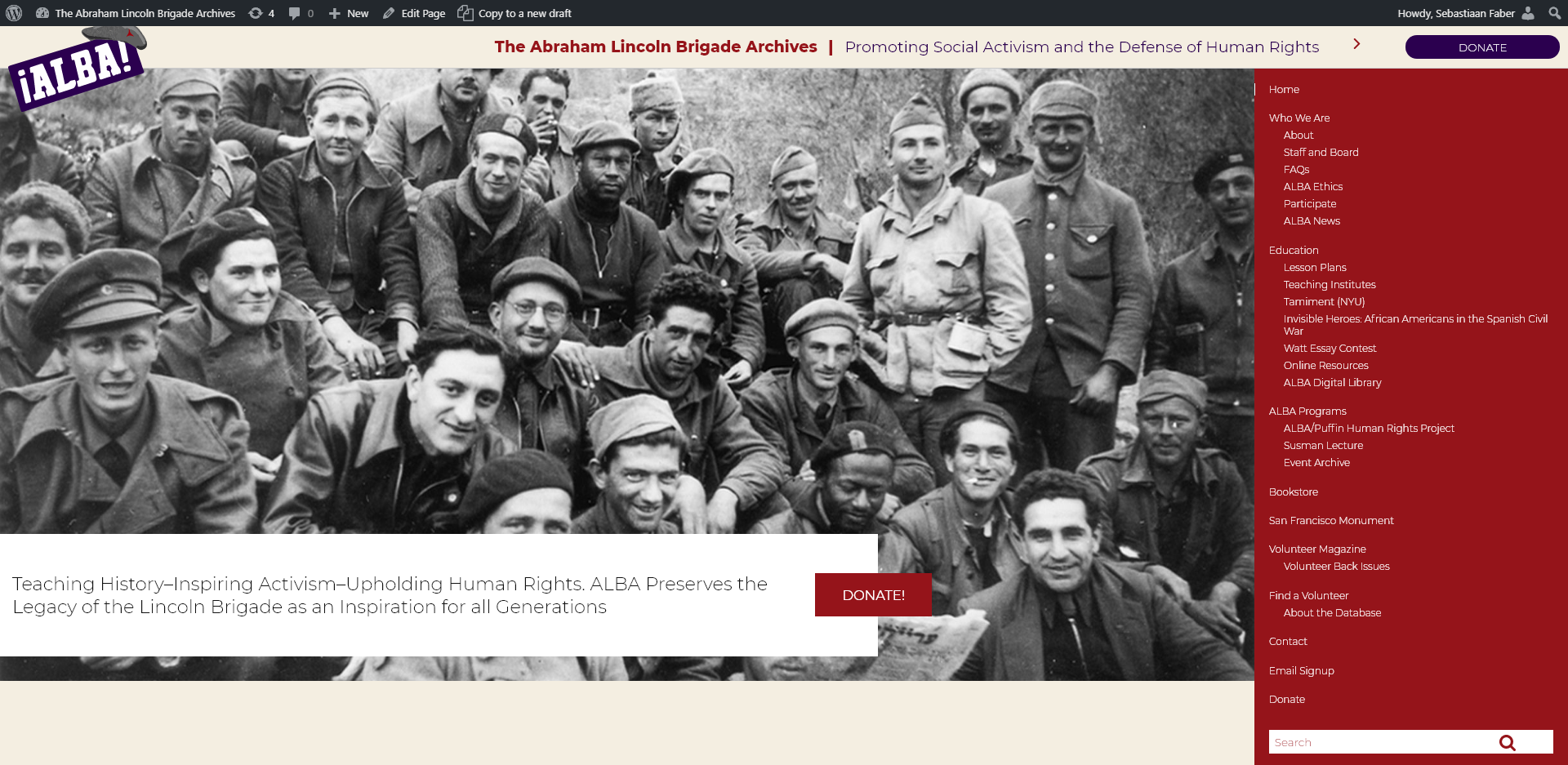Open the comments bubble icon
This screenshot has width=1568, height=765.
pyautogui.click(x=301, y=13)
